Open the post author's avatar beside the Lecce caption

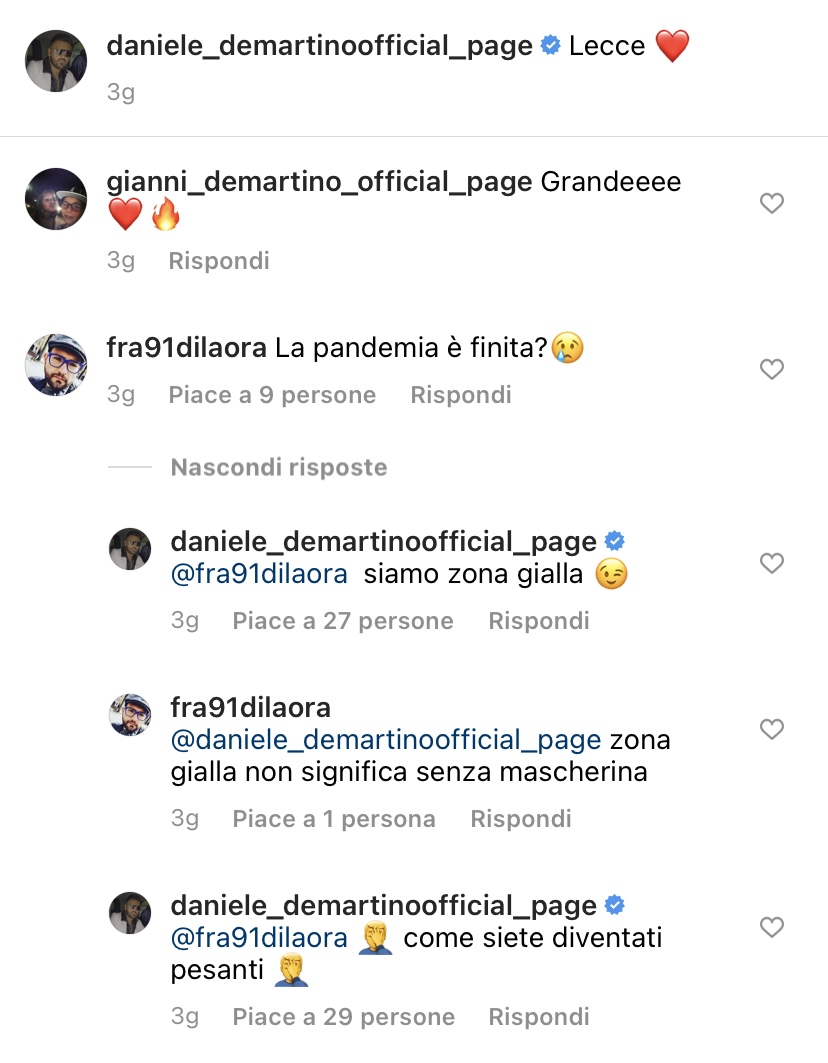click(55, 61)
